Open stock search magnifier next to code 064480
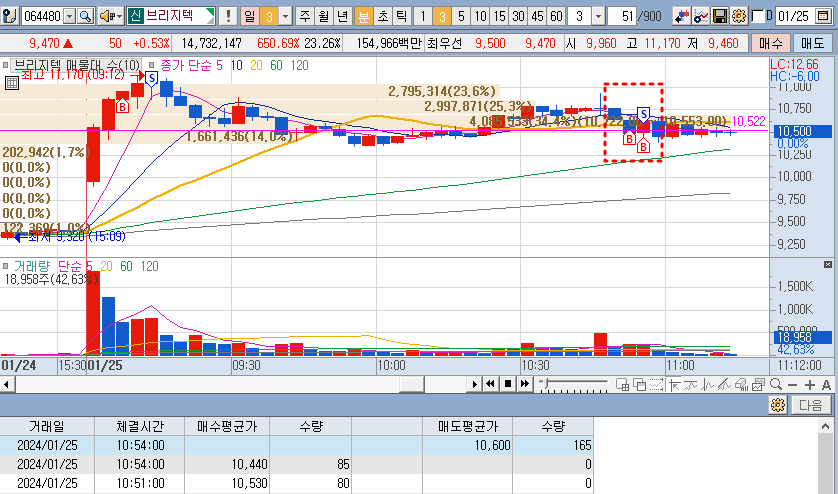Screen dimensions: 838x494 (86, 16)
